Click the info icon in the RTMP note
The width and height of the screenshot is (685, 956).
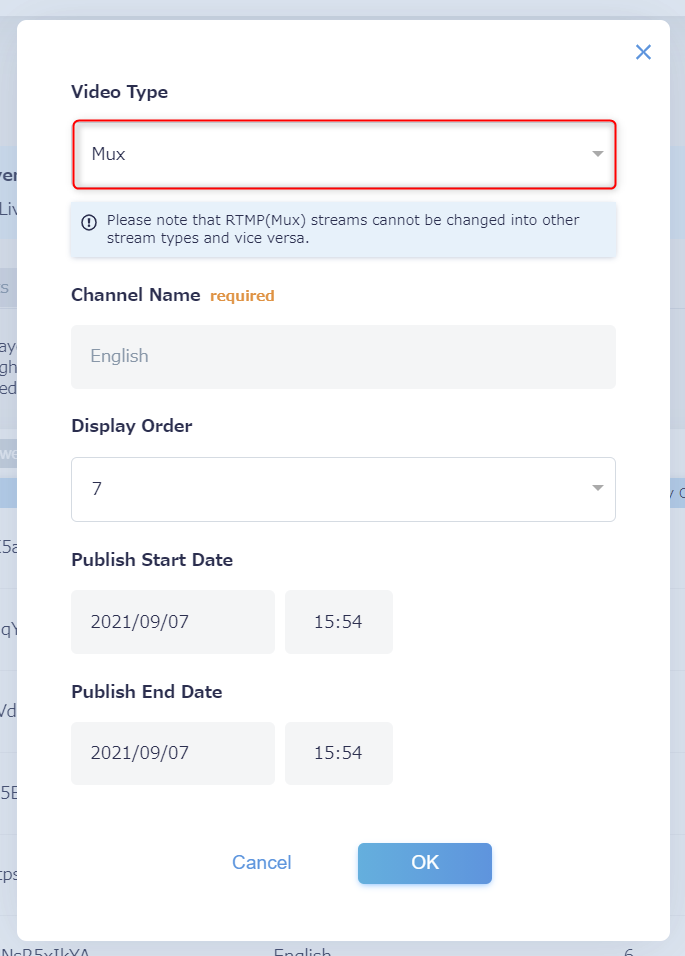(x=89, y=222)
